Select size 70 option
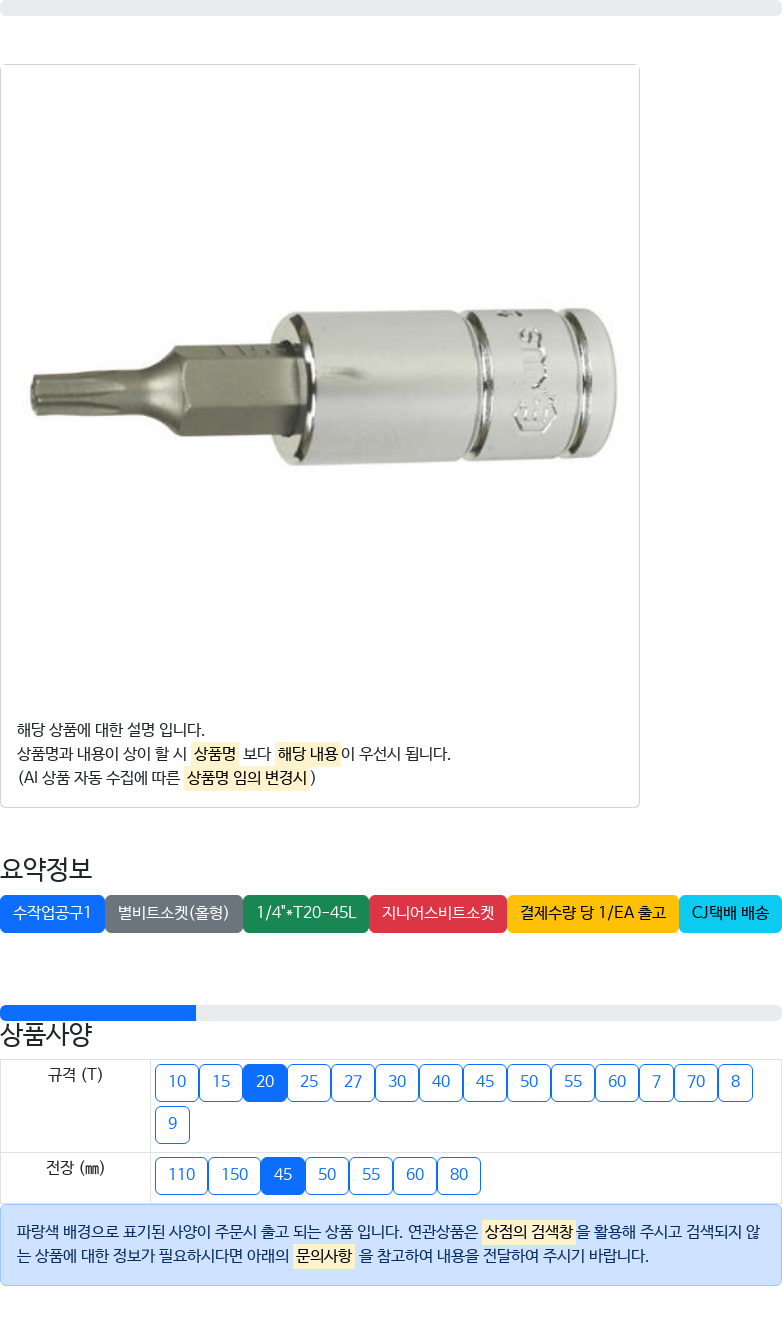 [696, 1082]
